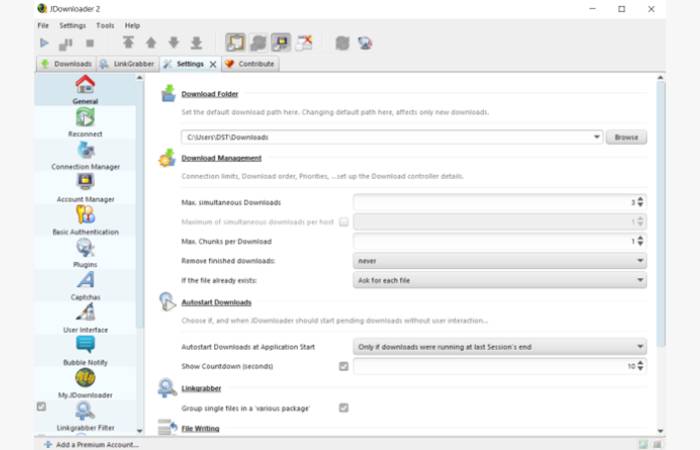Open the Connection Manager settings
This screenshot has height=450, width=700.
pos(85,155)
